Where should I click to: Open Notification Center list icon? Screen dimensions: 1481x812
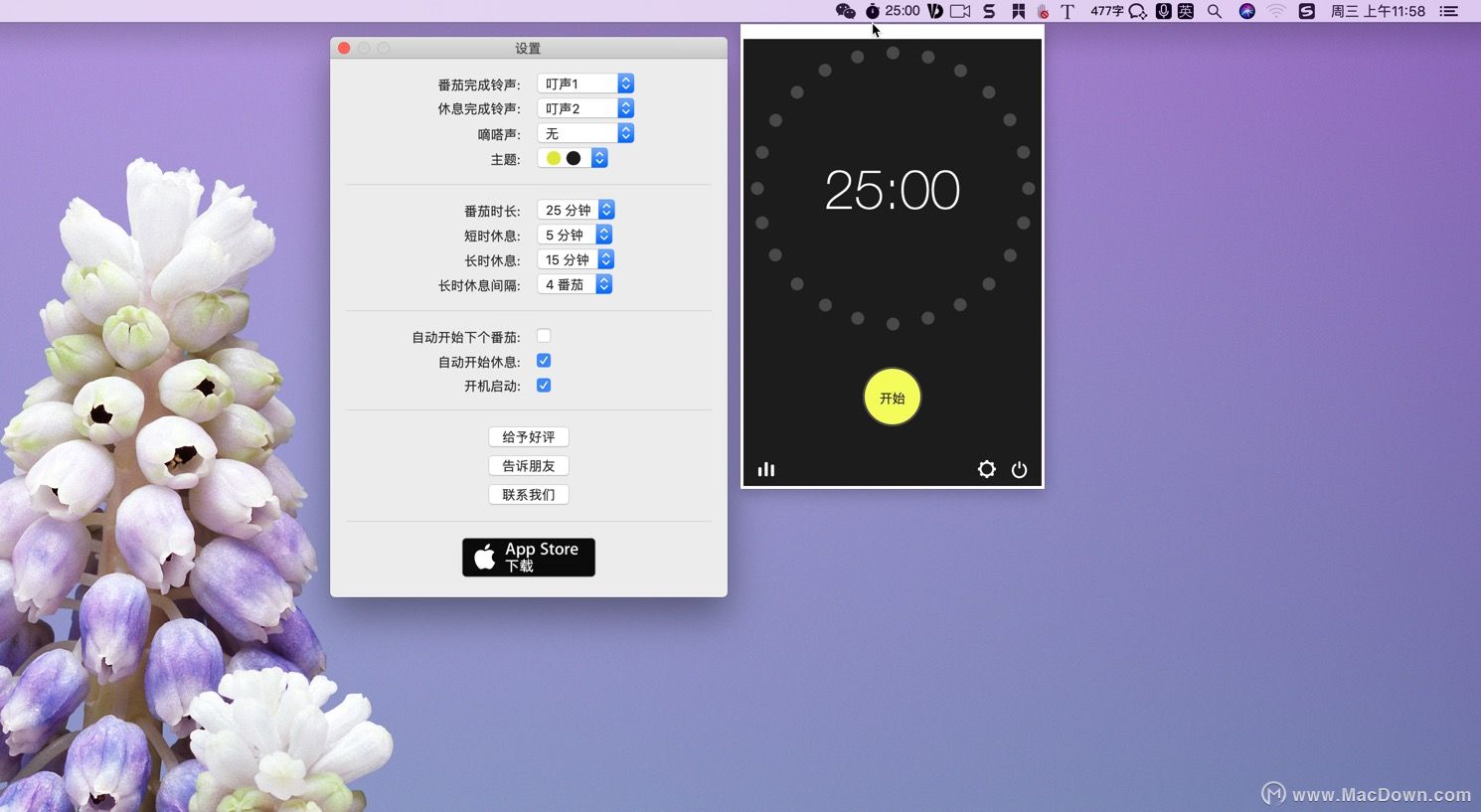(1449, 11)
